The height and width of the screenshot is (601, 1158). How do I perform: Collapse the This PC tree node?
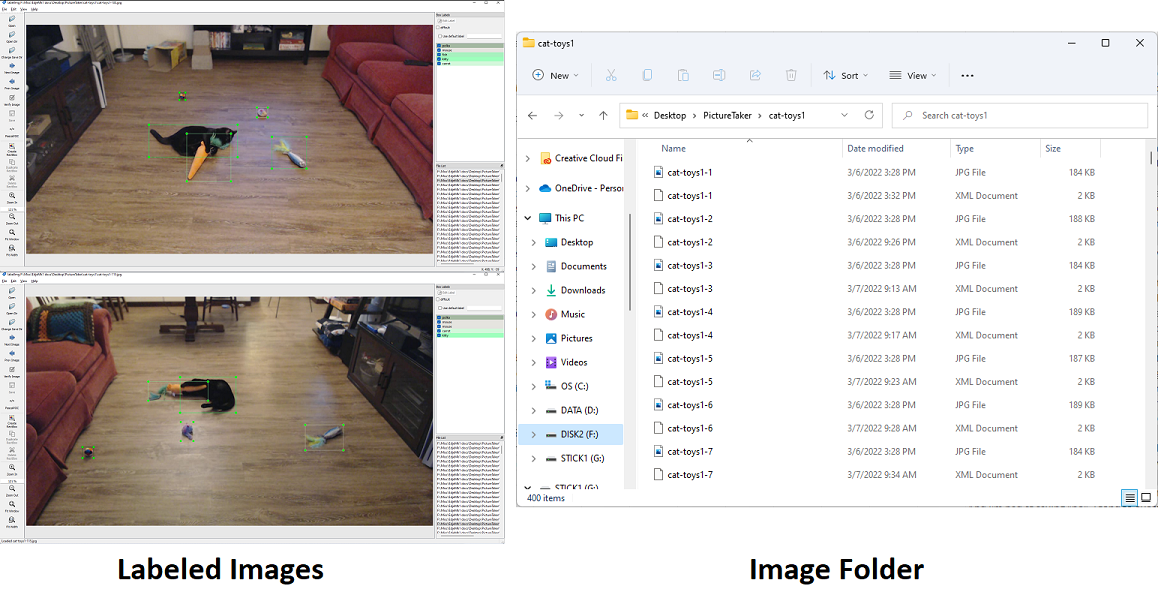[527, 218]
